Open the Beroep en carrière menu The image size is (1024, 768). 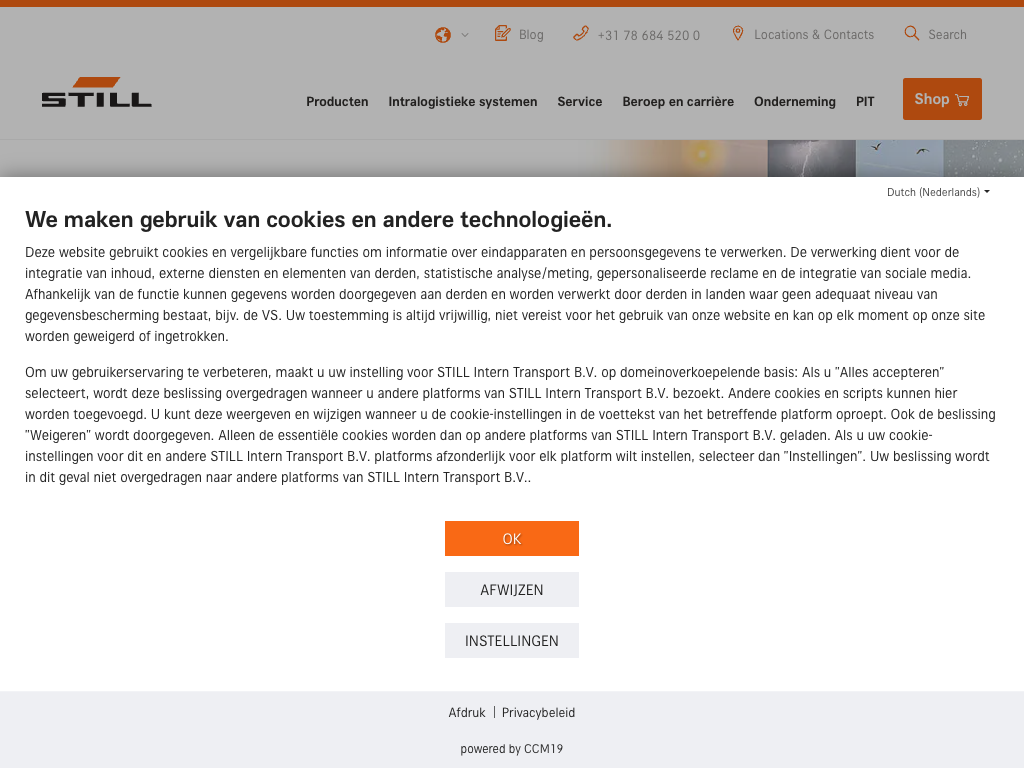click(678, 101)
